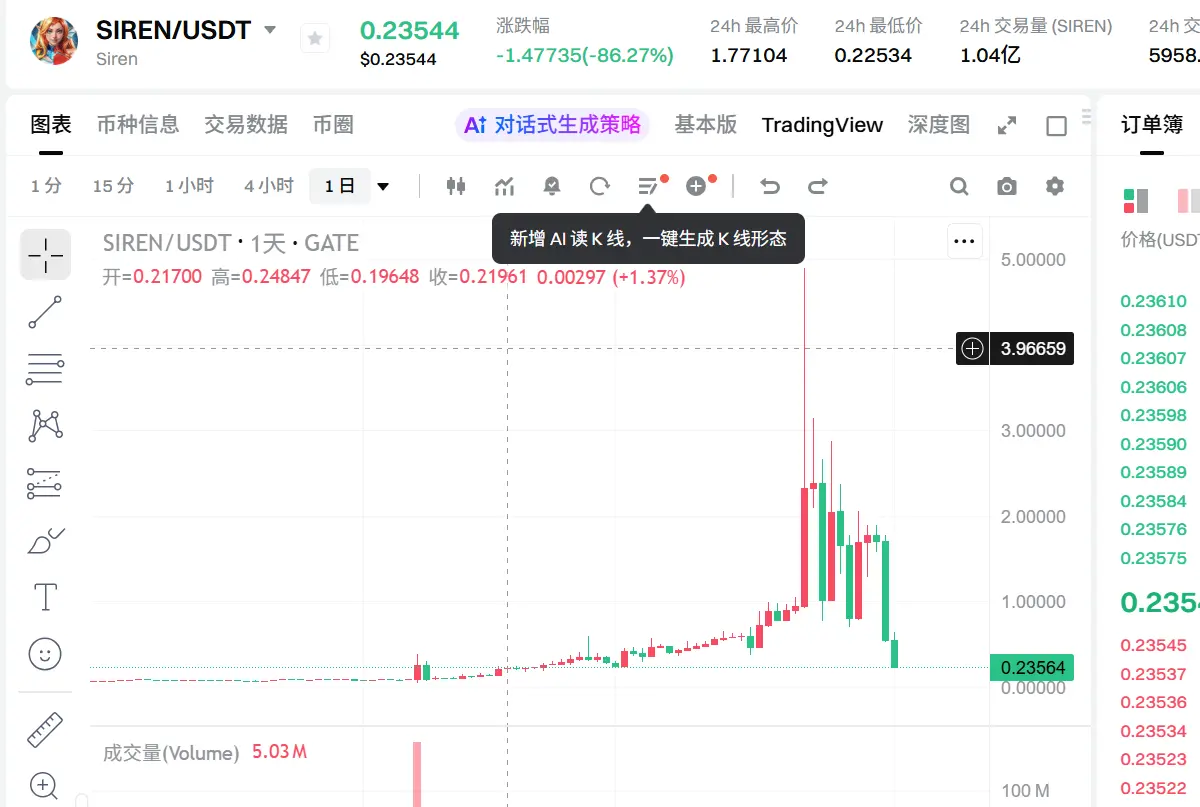Add SIREN/USDT to favorites with star
The width and height of the screenshot is (1200, 807).
tap(315, 39)
